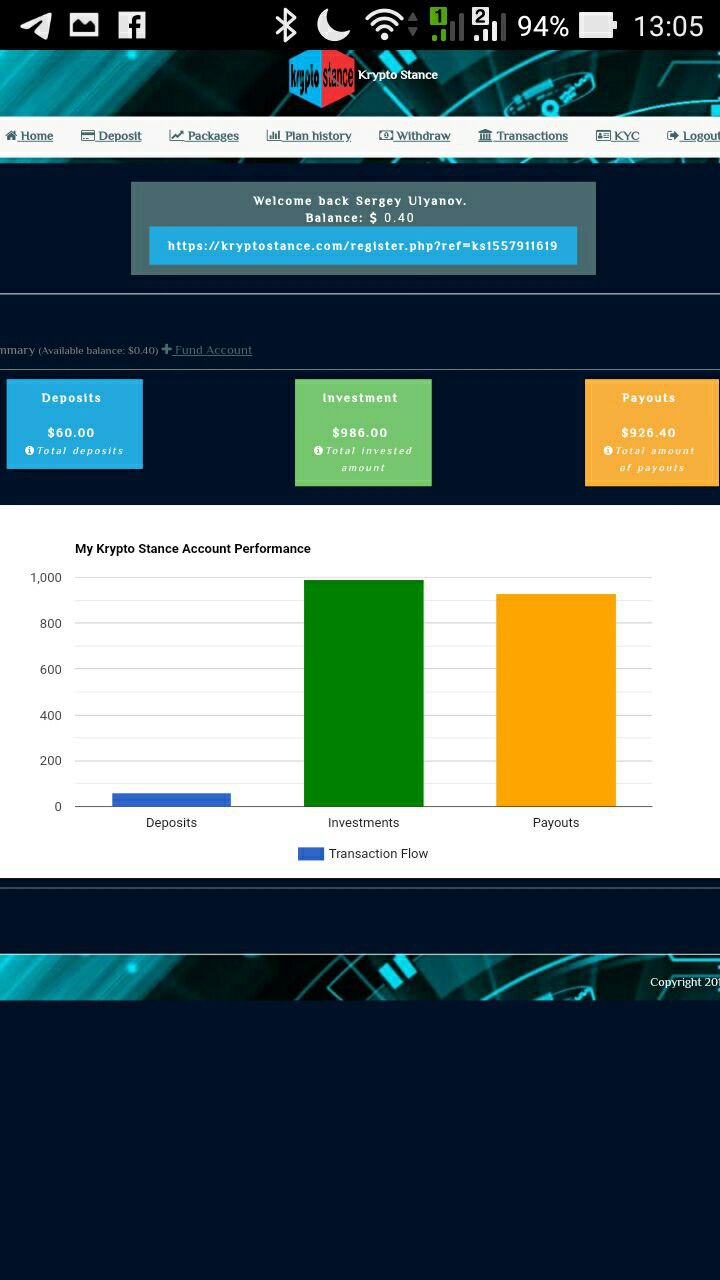The width and height of the screenshot is (720, 1280).
Task: Click the Logout link
Action: [693, 136]
